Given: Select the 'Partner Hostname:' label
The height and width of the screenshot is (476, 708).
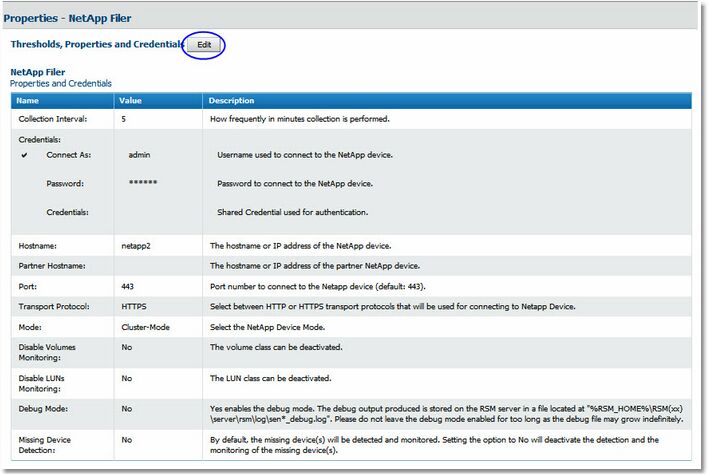Looking at the screenshot, I should [x=52, y=266].
